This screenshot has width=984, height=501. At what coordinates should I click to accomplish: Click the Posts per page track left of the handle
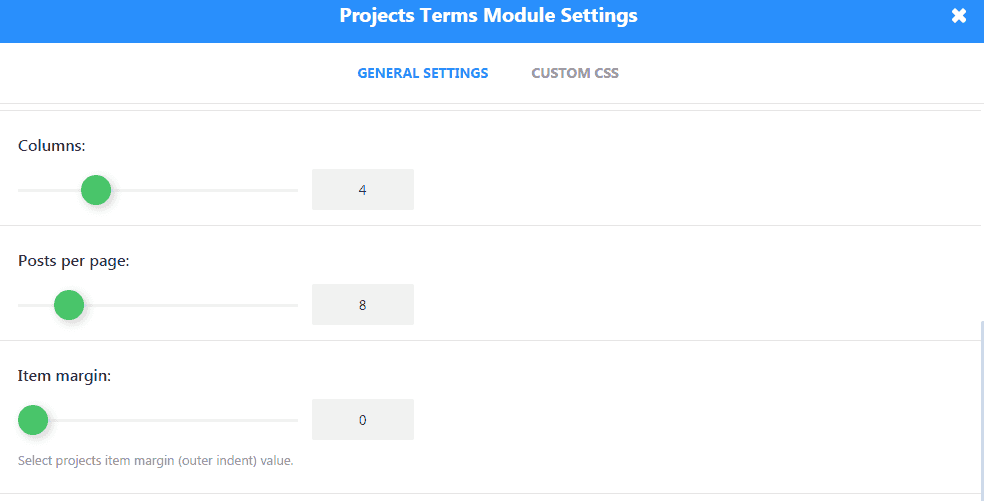32,304
